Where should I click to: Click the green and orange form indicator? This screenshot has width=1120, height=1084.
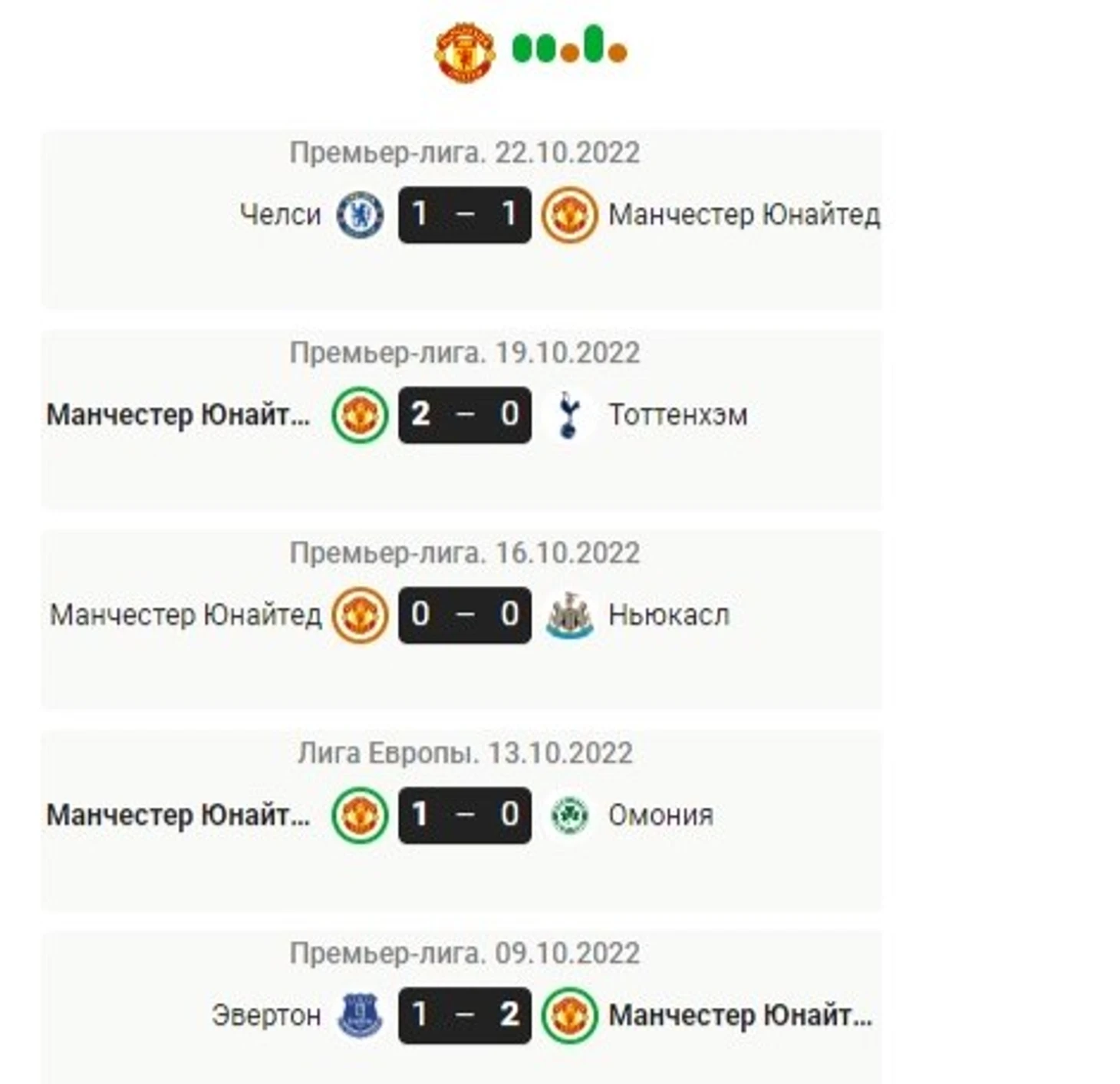click(569, 45)
